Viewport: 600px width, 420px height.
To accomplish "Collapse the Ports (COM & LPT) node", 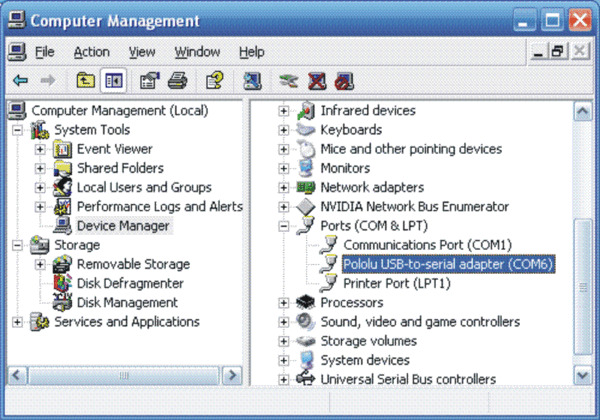I will [284, 226].
